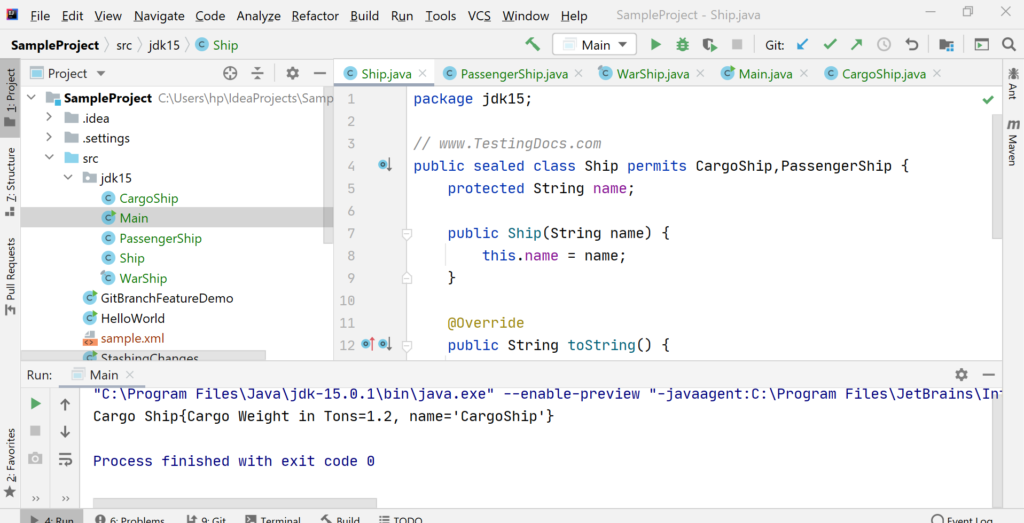Open the Refactor menu

pos(315,16)
